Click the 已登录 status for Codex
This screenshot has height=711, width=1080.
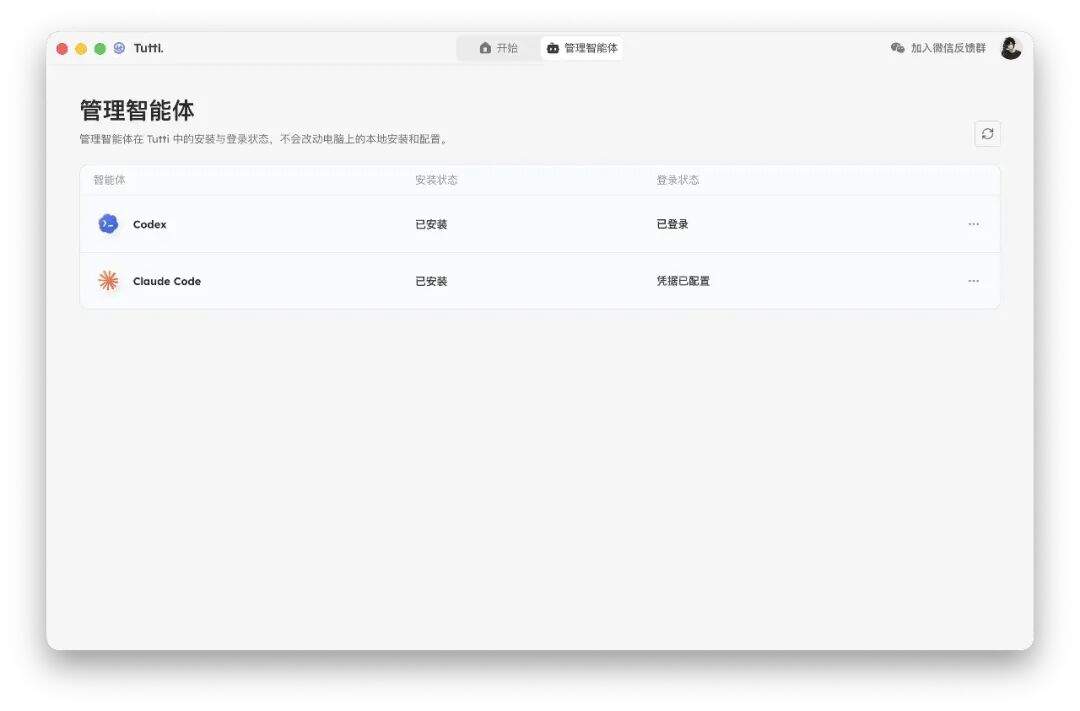point(672,224)
